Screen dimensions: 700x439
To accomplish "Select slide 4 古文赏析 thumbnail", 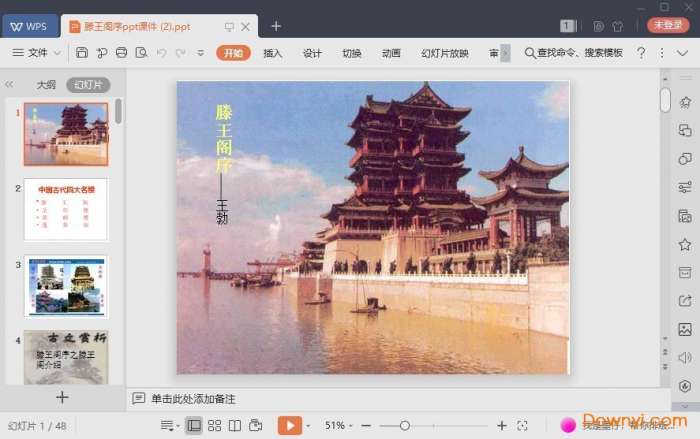I will [x=66, y=357].
